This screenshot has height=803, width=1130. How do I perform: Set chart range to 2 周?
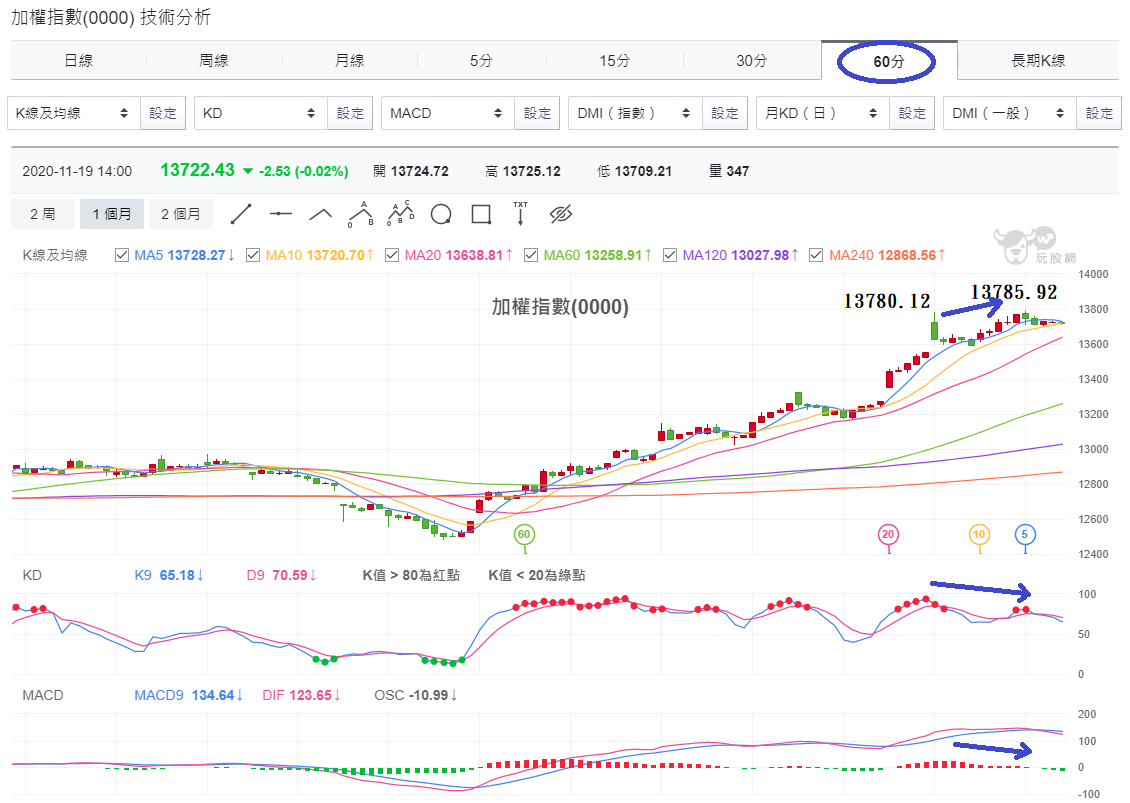coord(43,214)
